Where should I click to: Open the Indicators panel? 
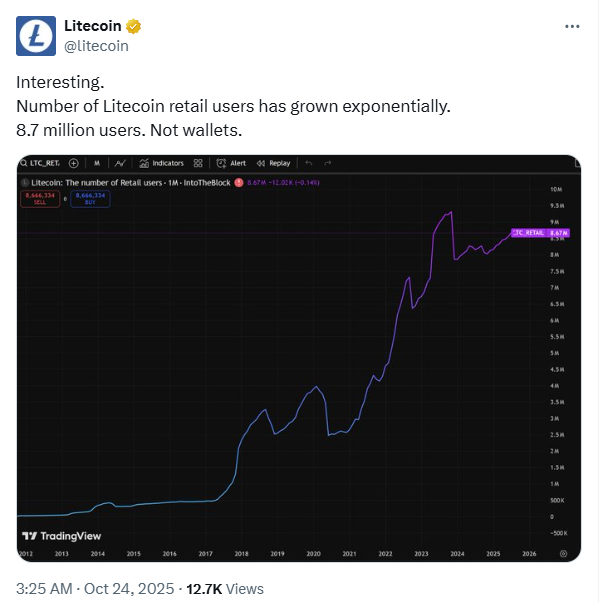[x=162, y=163]
